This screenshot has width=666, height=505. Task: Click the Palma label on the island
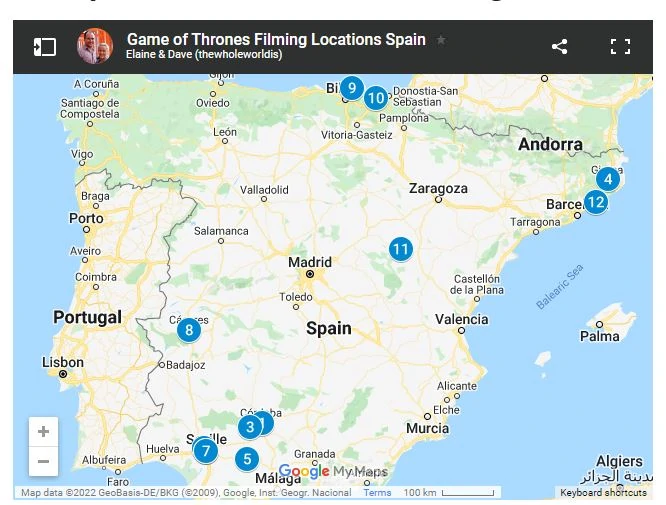pos(599,336)
